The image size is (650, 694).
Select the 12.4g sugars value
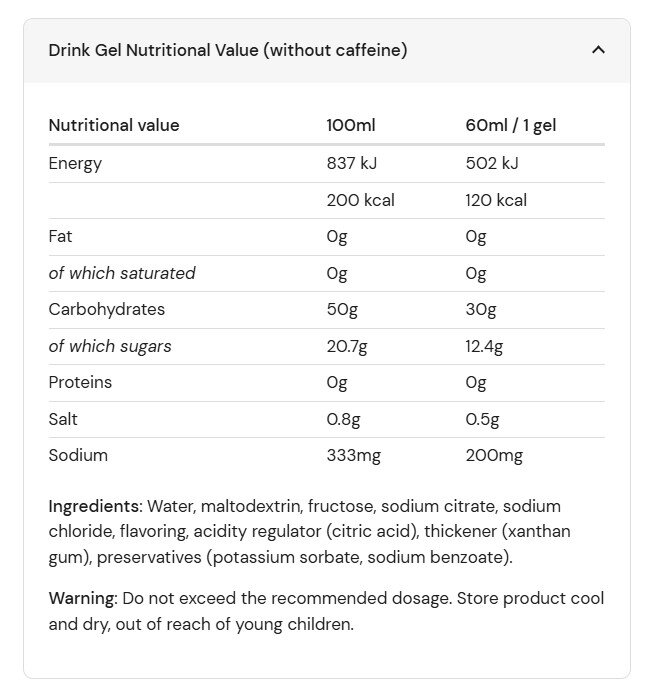tap(484, 346)
